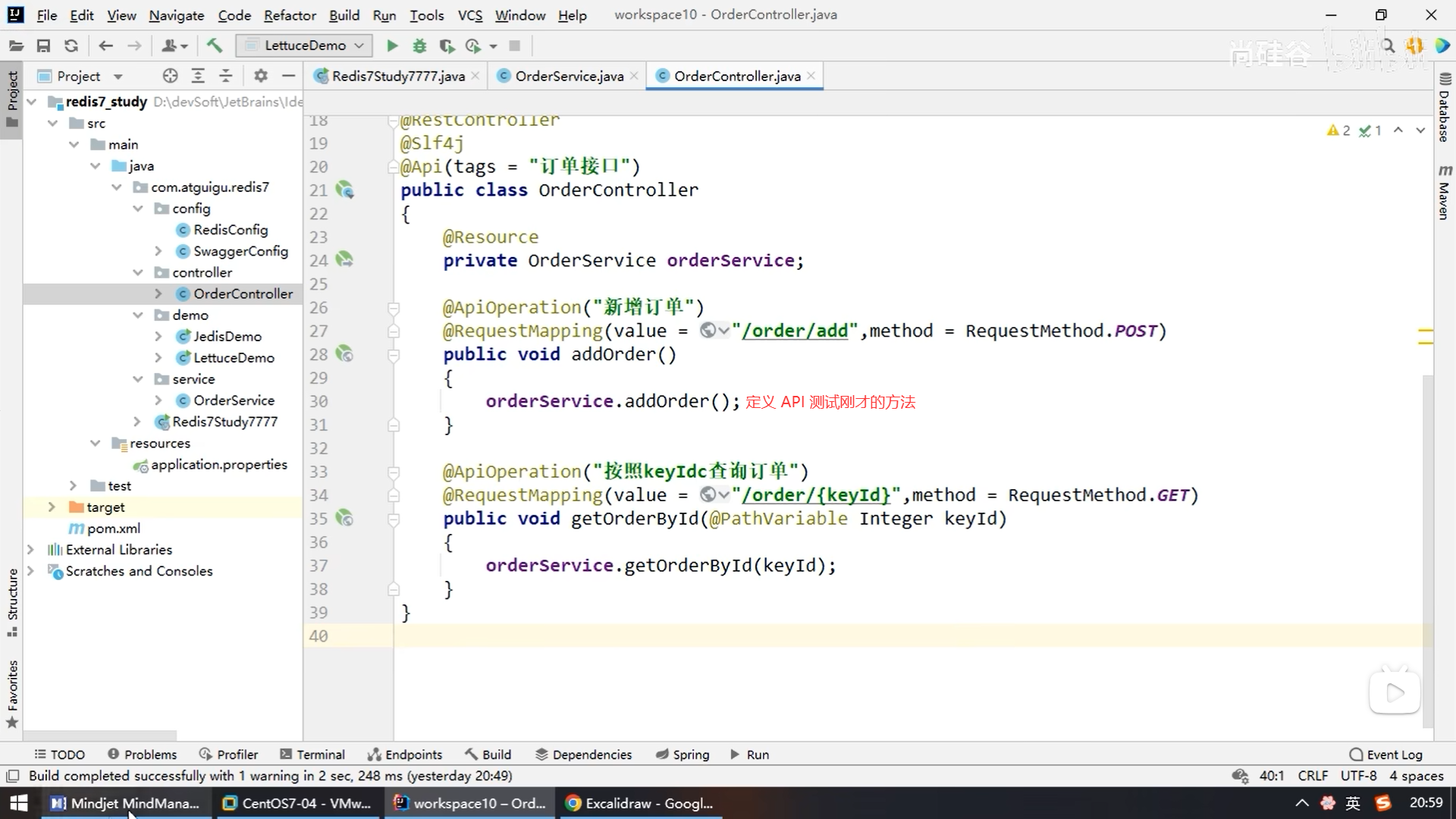The width and height of the screenshot is (1456, 819).
Task: Open the Refactor menu
Action: (290, 15)
